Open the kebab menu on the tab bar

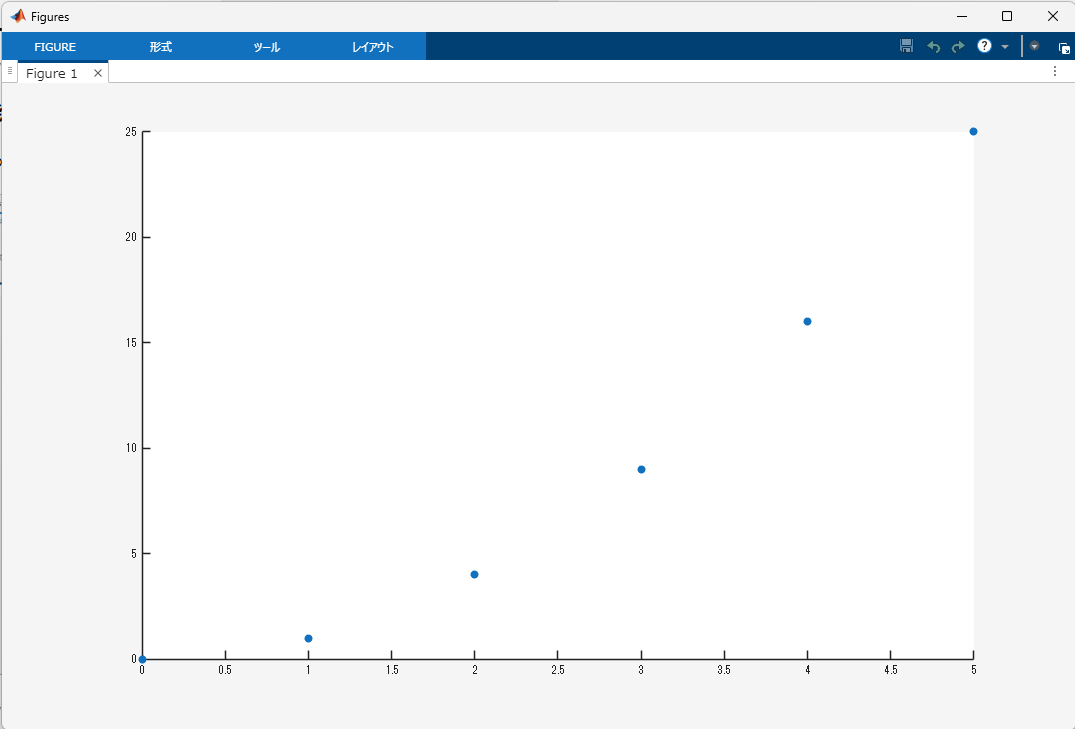(x=1055, y=71)
